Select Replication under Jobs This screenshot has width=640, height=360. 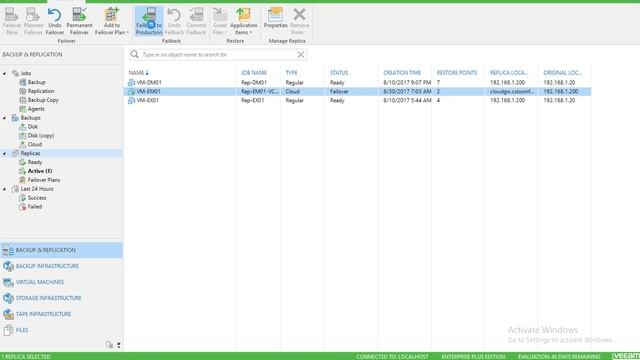click(x=41, y=91)
